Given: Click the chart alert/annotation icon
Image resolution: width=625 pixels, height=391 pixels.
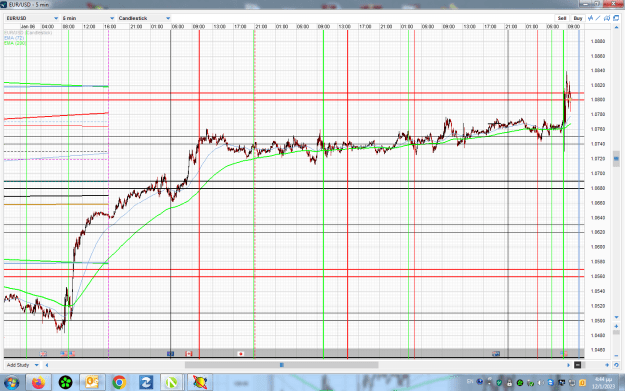Looking at the screenshot, I should tap(607, 18).
